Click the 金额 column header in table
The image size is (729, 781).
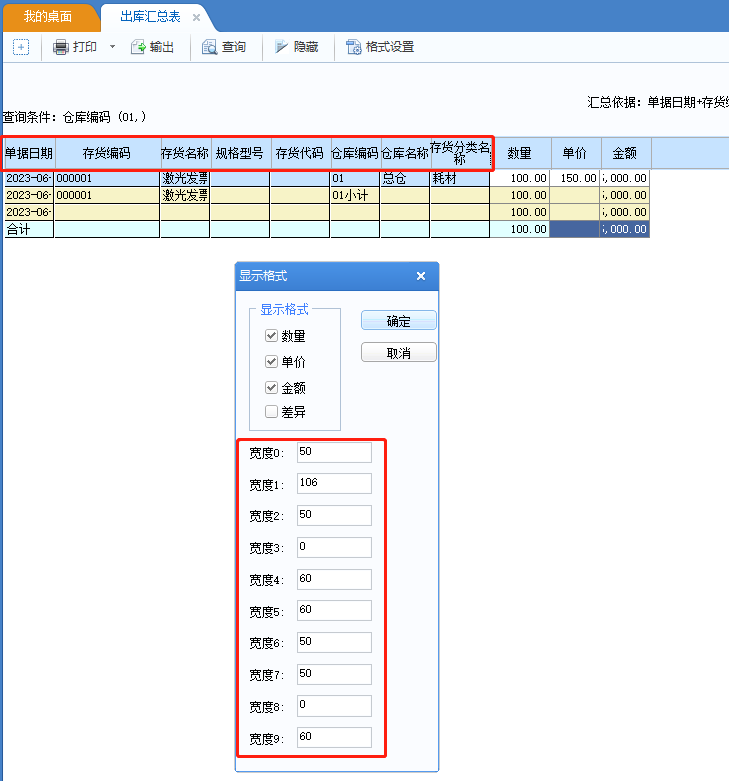pyautogui.click(x=625, y=153)
